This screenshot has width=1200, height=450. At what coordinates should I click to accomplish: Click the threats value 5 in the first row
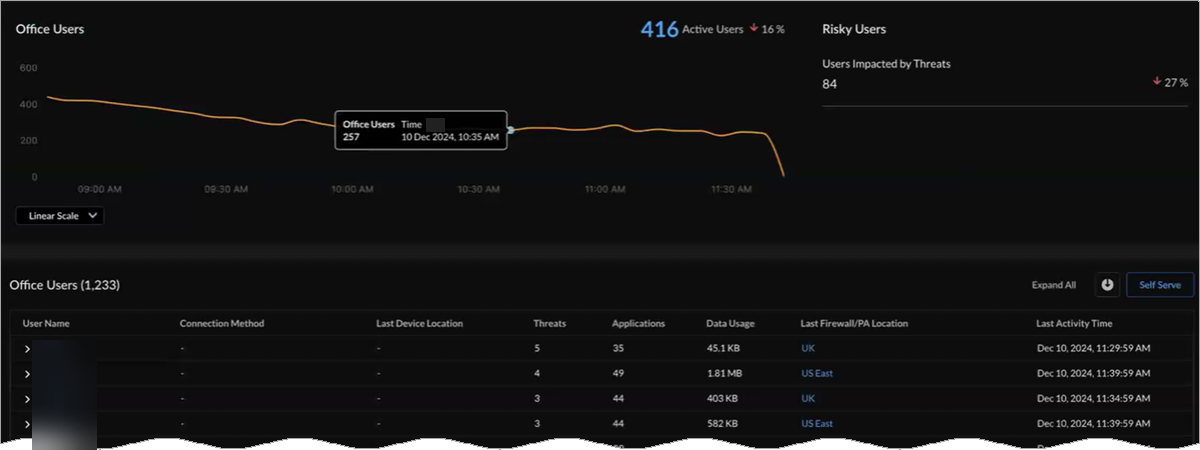coord(537,348)
